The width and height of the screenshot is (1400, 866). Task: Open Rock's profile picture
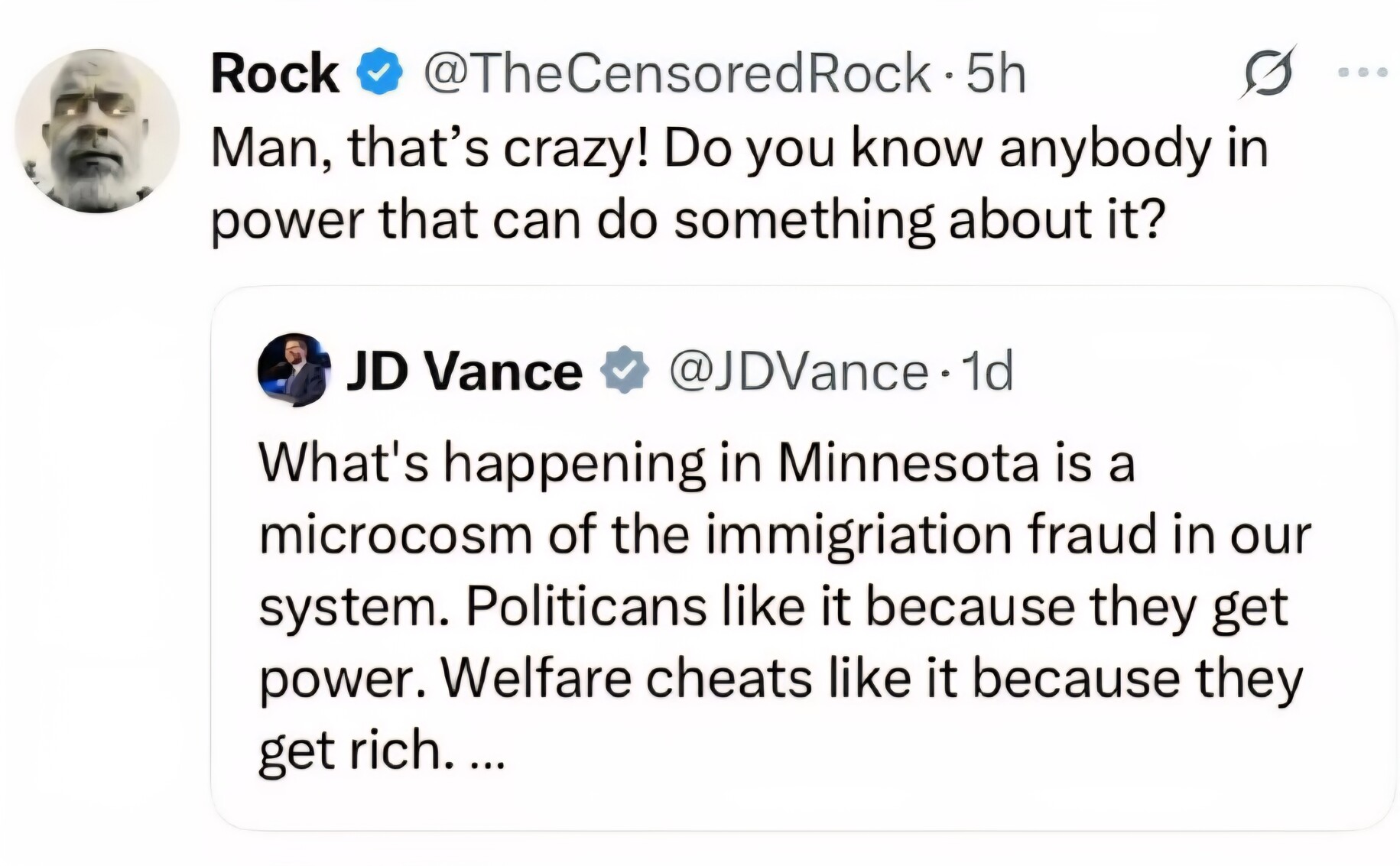coord(97,131)
